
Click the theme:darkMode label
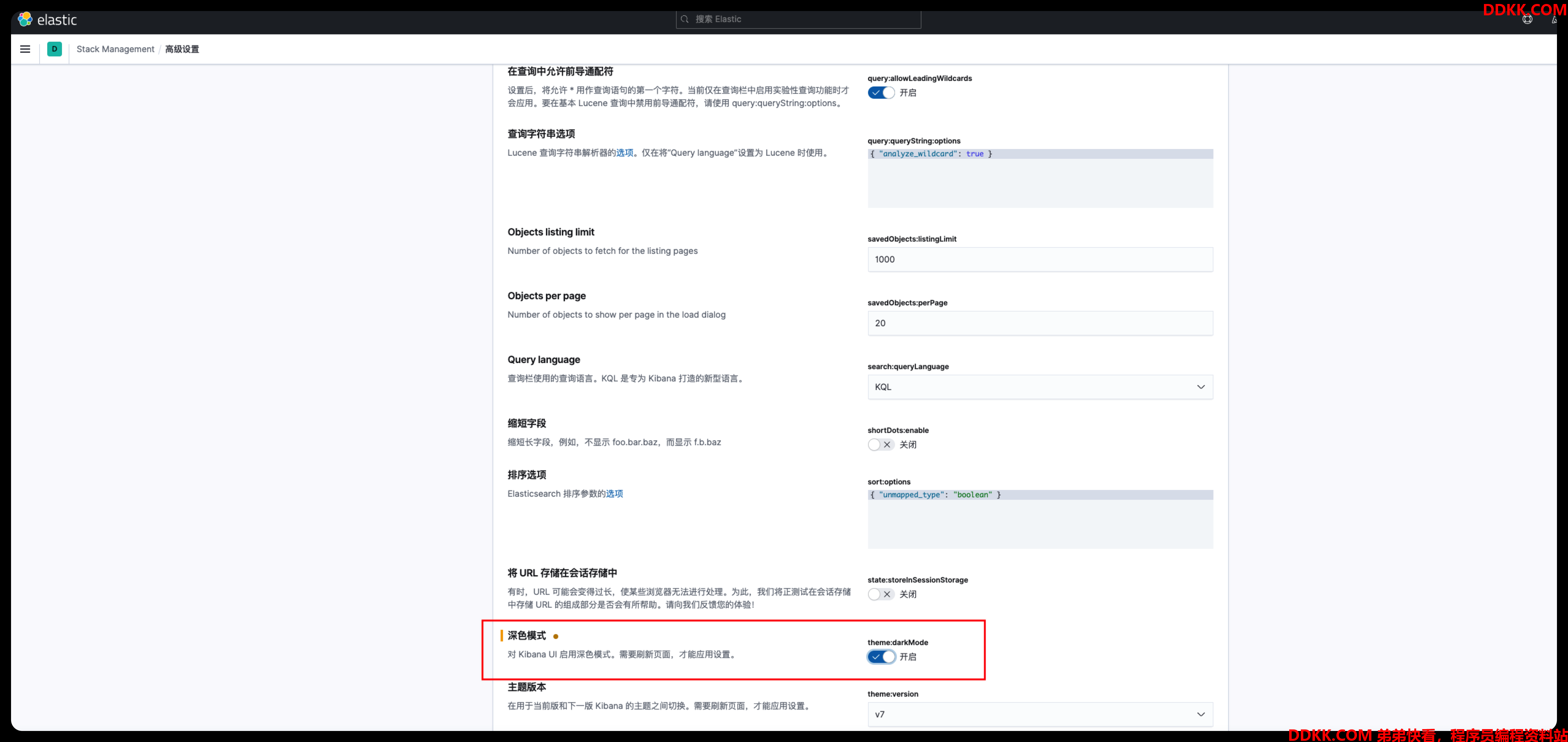(897, 642)
